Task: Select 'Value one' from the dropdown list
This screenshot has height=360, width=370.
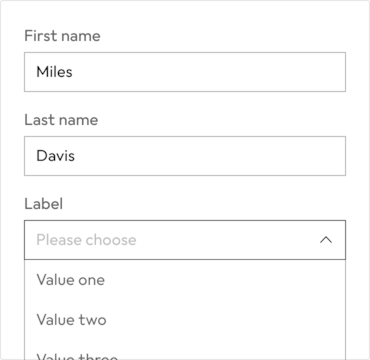Action: coord(185,280)
